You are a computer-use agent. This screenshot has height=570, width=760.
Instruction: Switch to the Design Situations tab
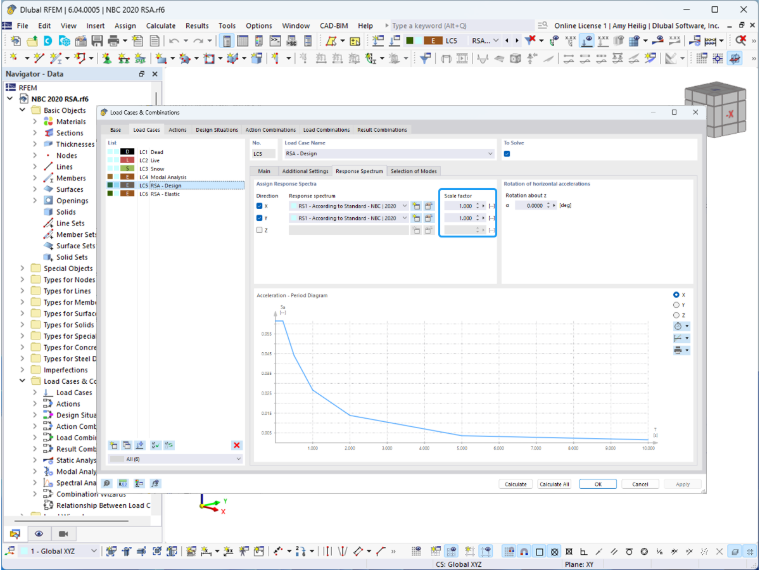coord(217,130)
